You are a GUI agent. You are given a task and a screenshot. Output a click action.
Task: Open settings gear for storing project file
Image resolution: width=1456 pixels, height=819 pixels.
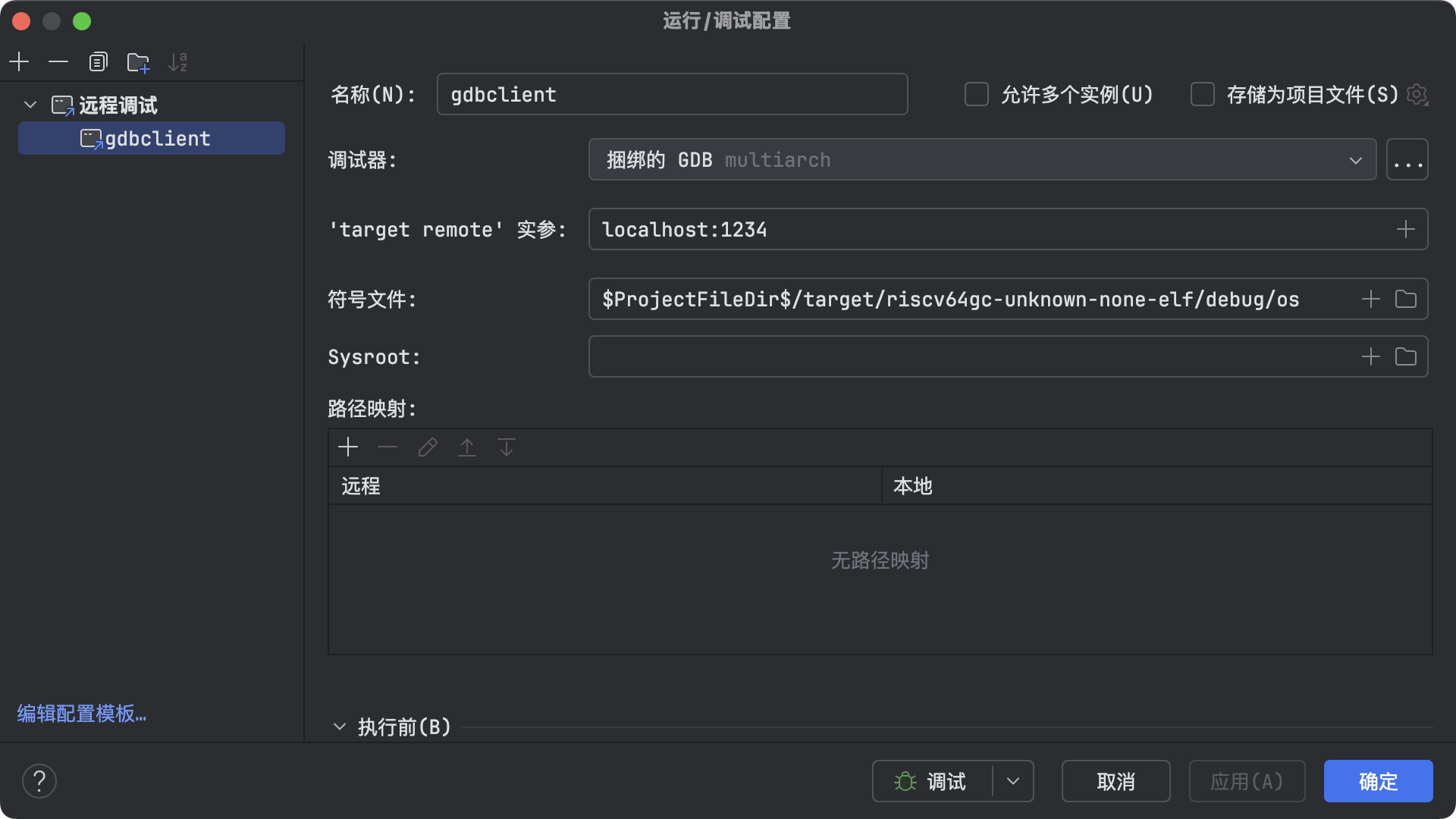[x=1416, y=95]
